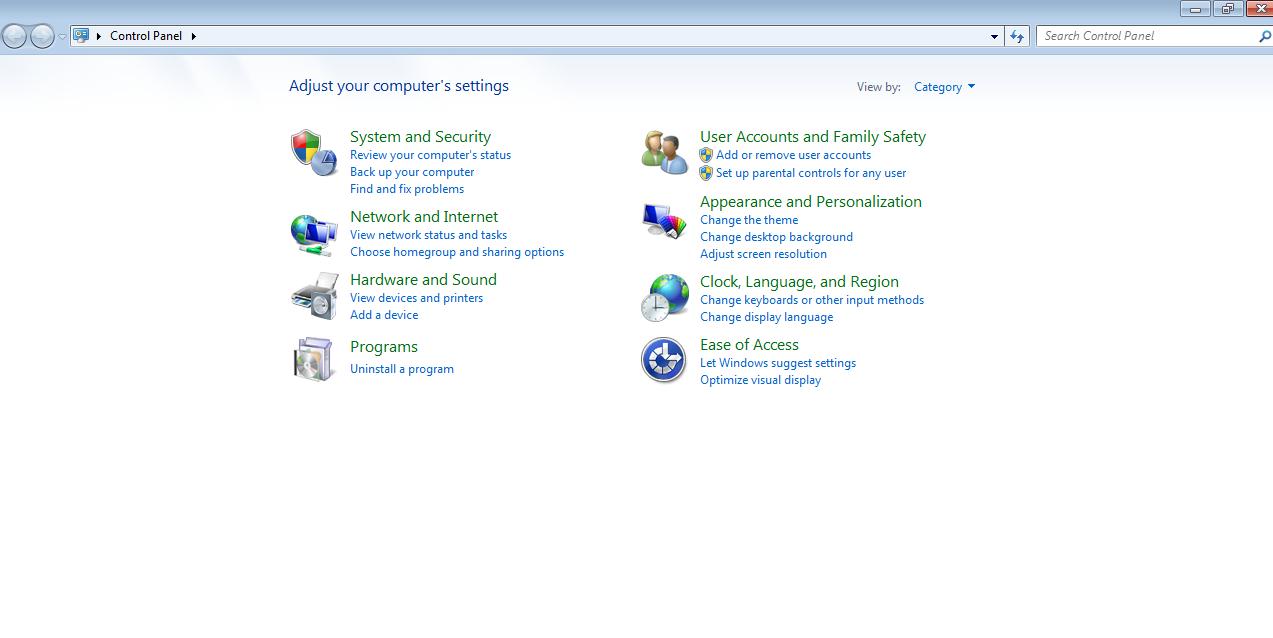Screen dimensions: 1273x638
Task: Click the Adjust screen resolution link
Action: click(x=763, y=254)
